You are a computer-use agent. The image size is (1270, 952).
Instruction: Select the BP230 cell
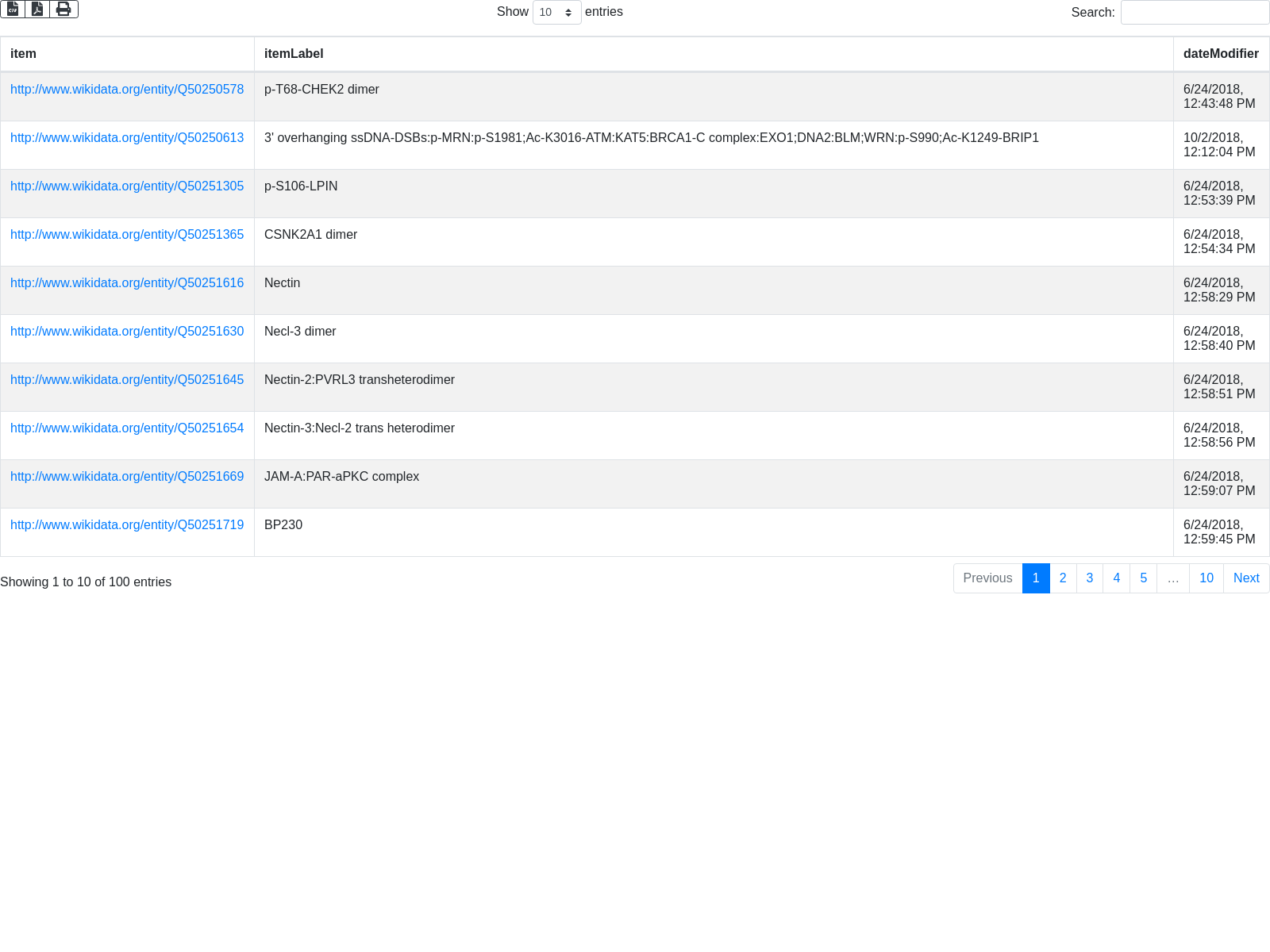714,532
